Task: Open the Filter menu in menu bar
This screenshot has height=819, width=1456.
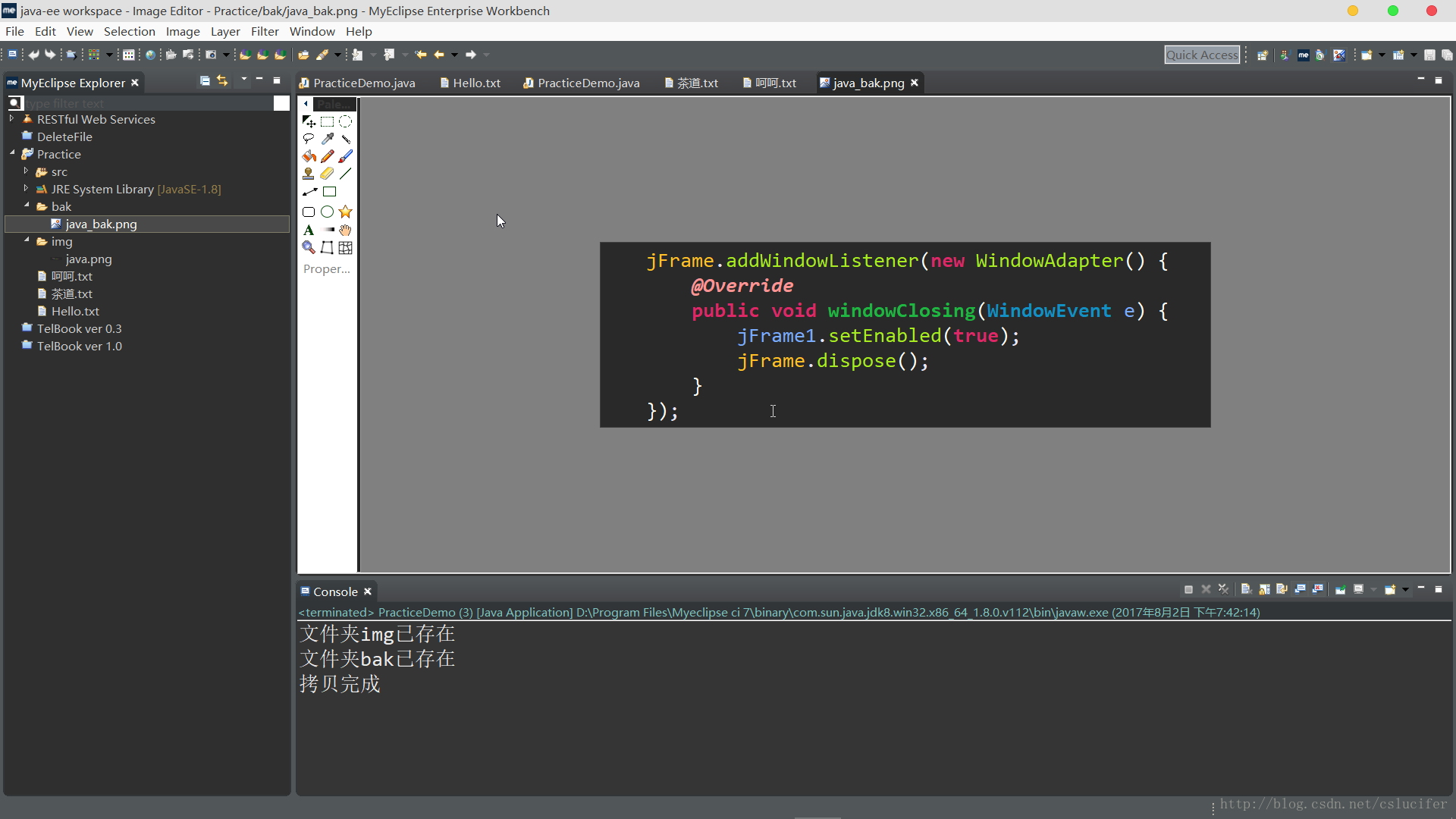Action: click(263, 31)
